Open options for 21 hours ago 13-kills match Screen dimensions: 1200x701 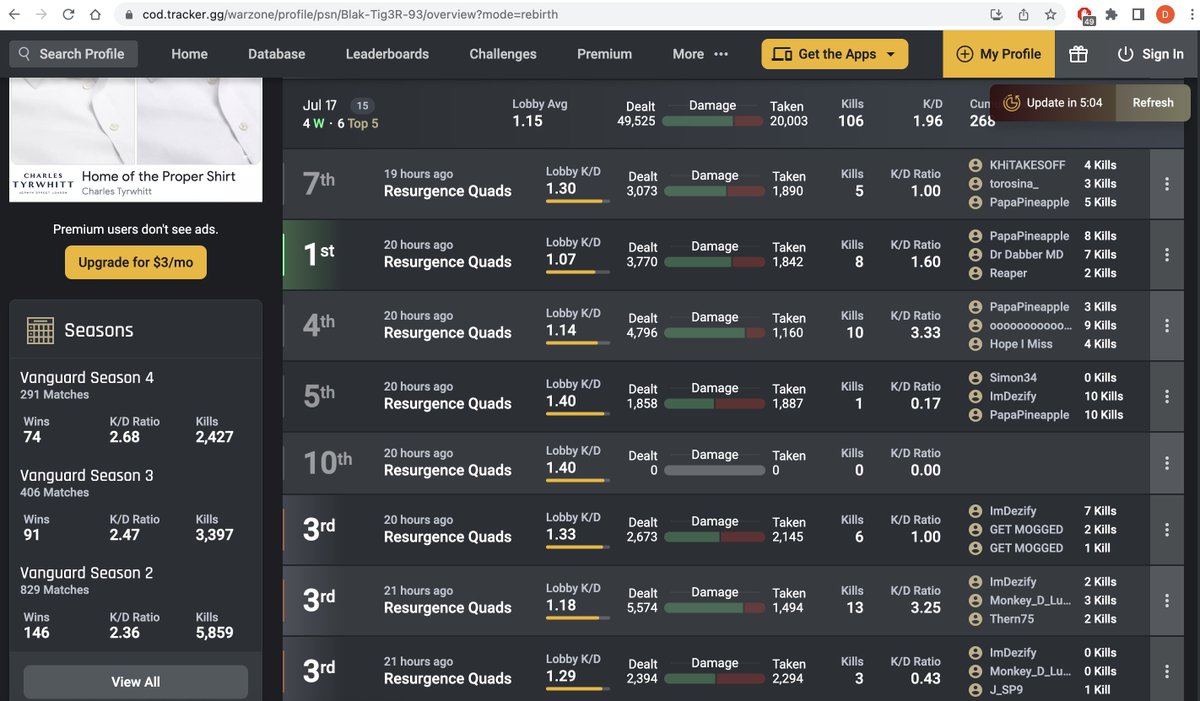point(1166,601)
